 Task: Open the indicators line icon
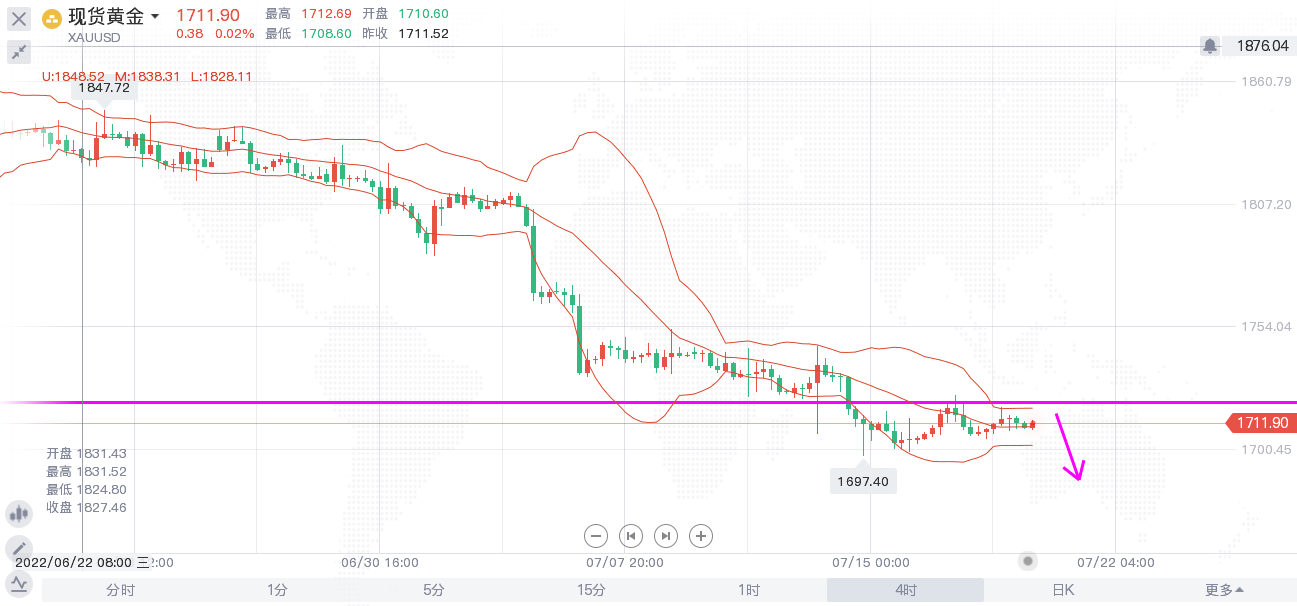click(19, 583)
